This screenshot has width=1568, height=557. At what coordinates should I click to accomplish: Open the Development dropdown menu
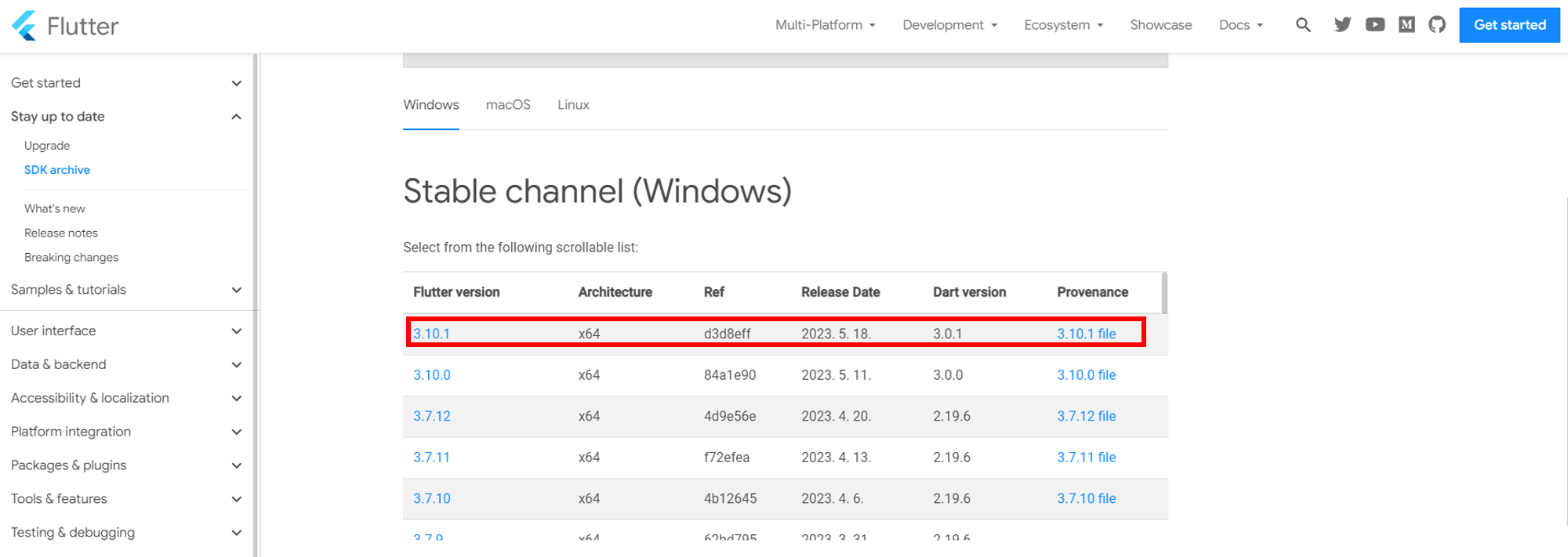click(x=950, y=25)
